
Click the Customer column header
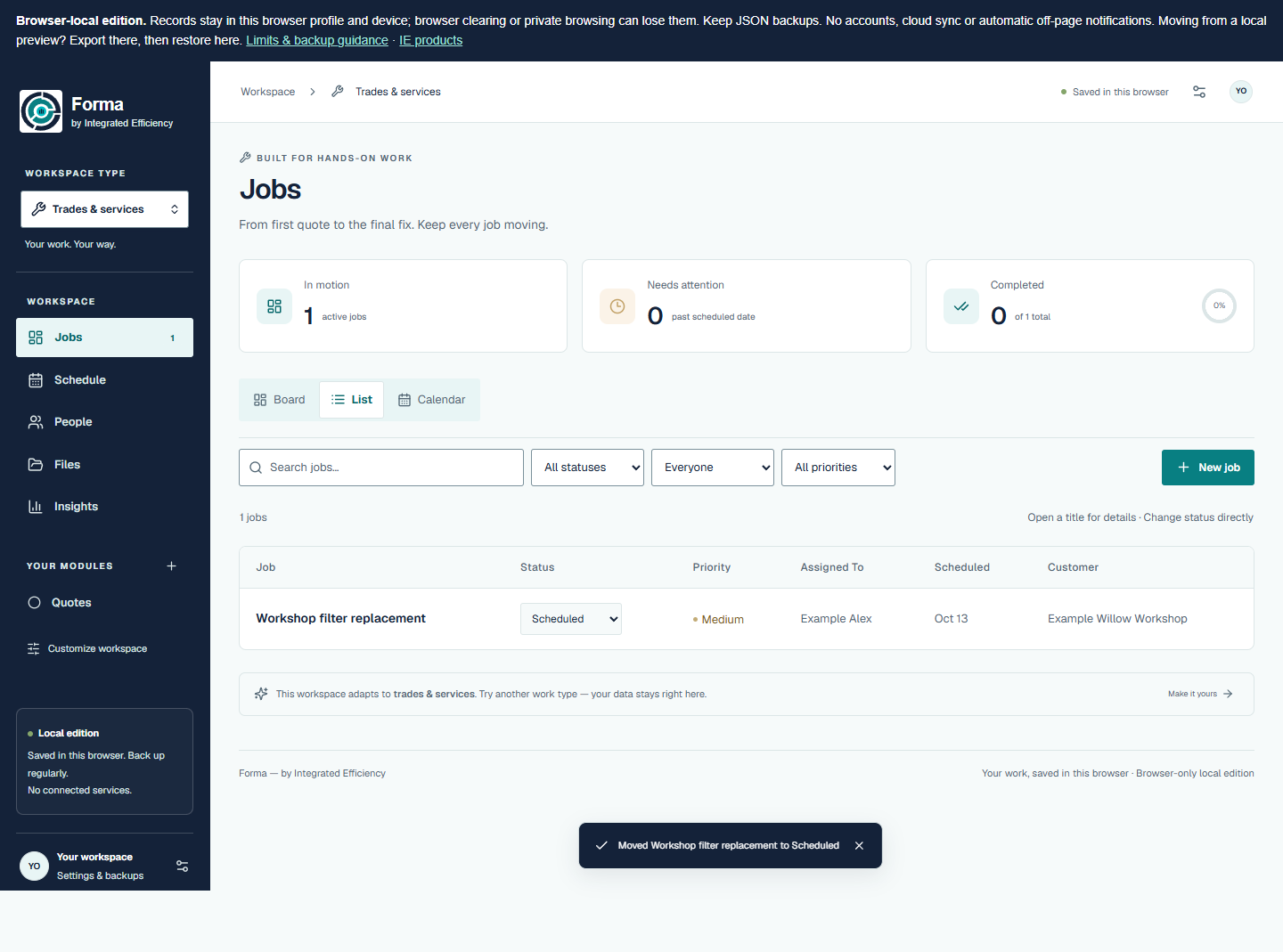click(1073, 567)
